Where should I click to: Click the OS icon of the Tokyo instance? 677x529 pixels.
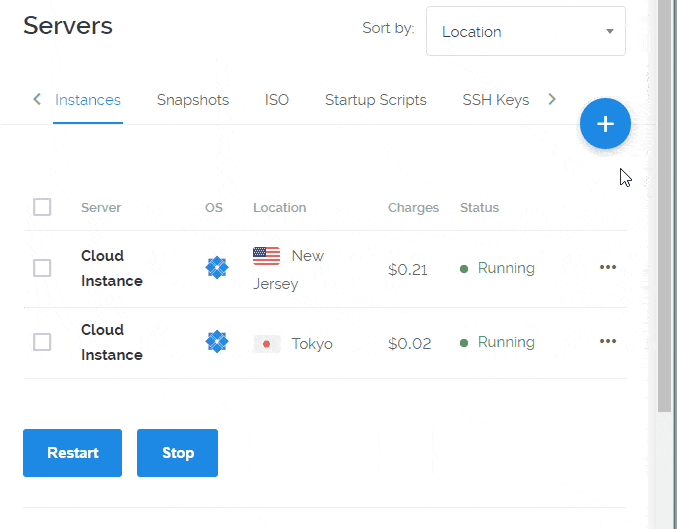217,342
